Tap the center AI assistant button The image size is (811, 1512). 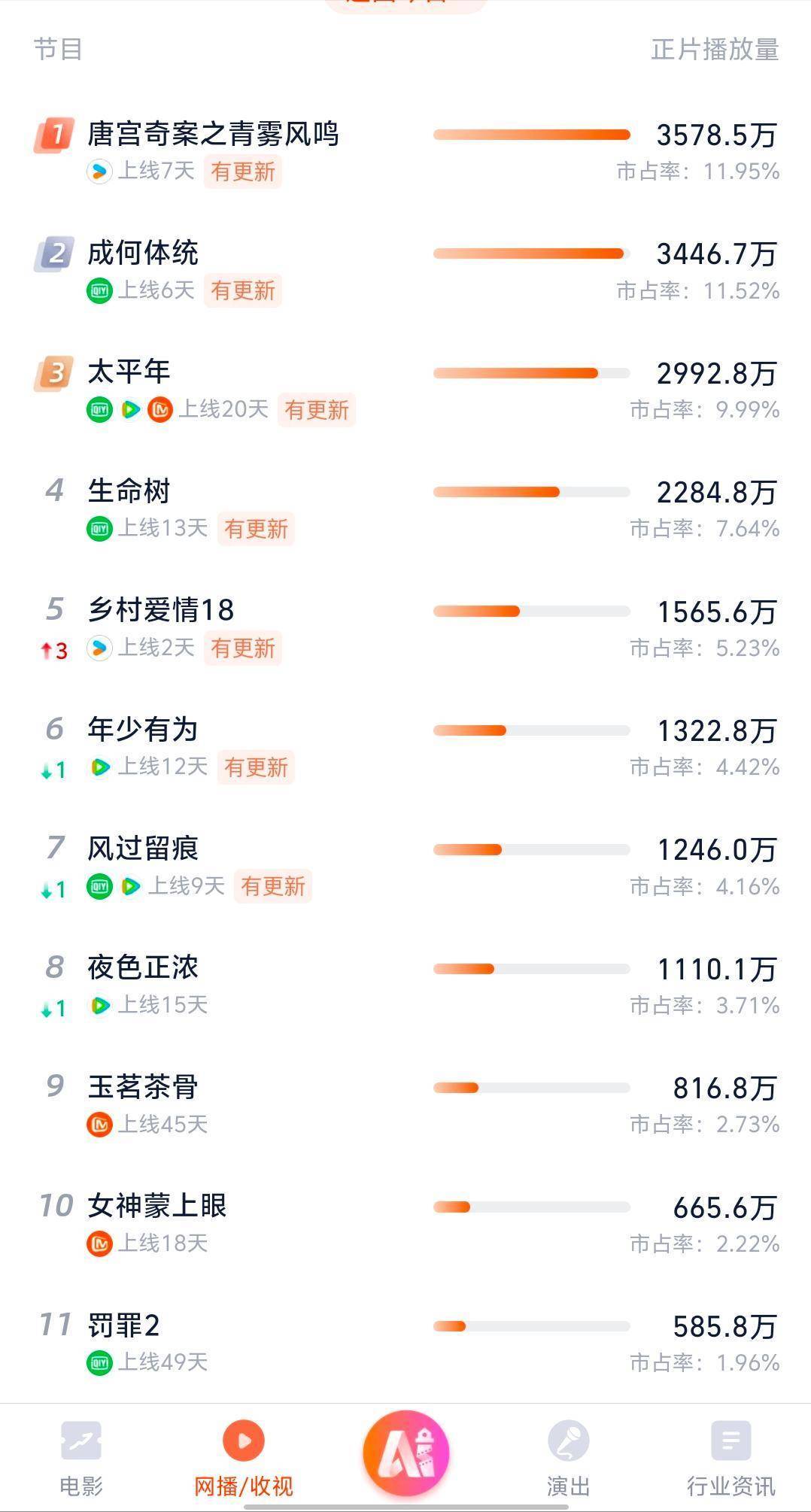pos(405,1453)
